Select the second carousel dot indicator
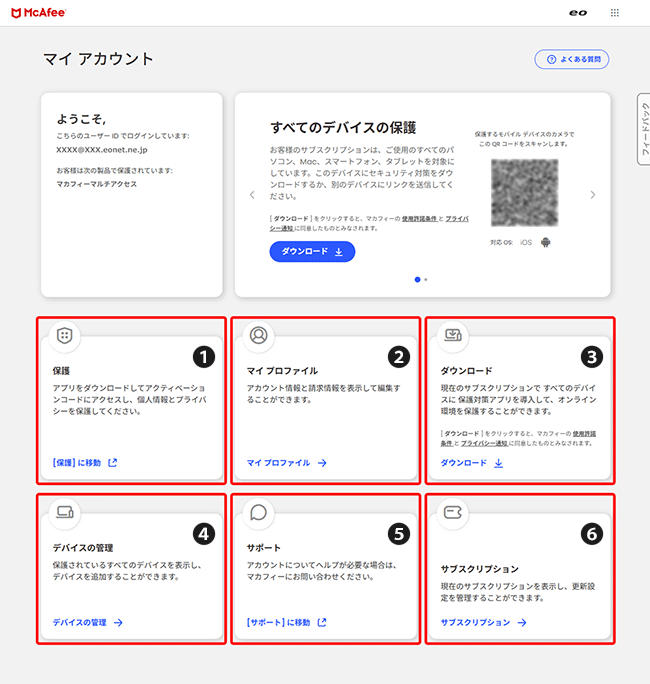 point(426,280)
